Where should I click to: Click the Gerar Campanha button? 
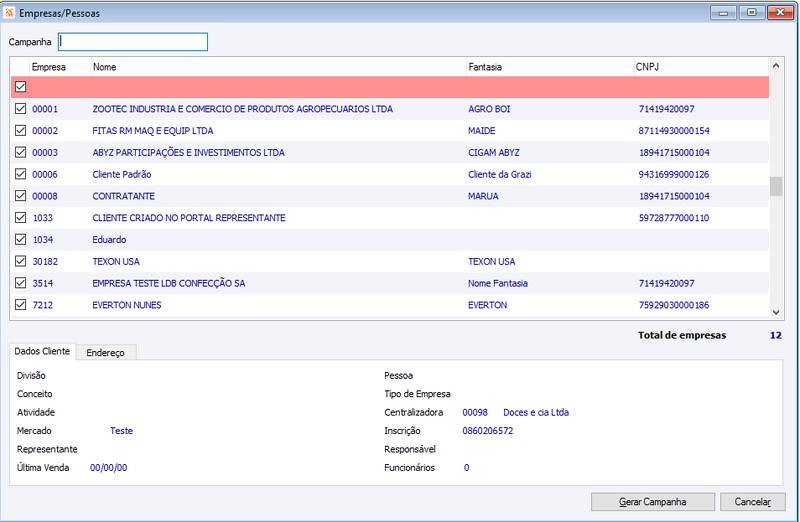pos(653,502)
